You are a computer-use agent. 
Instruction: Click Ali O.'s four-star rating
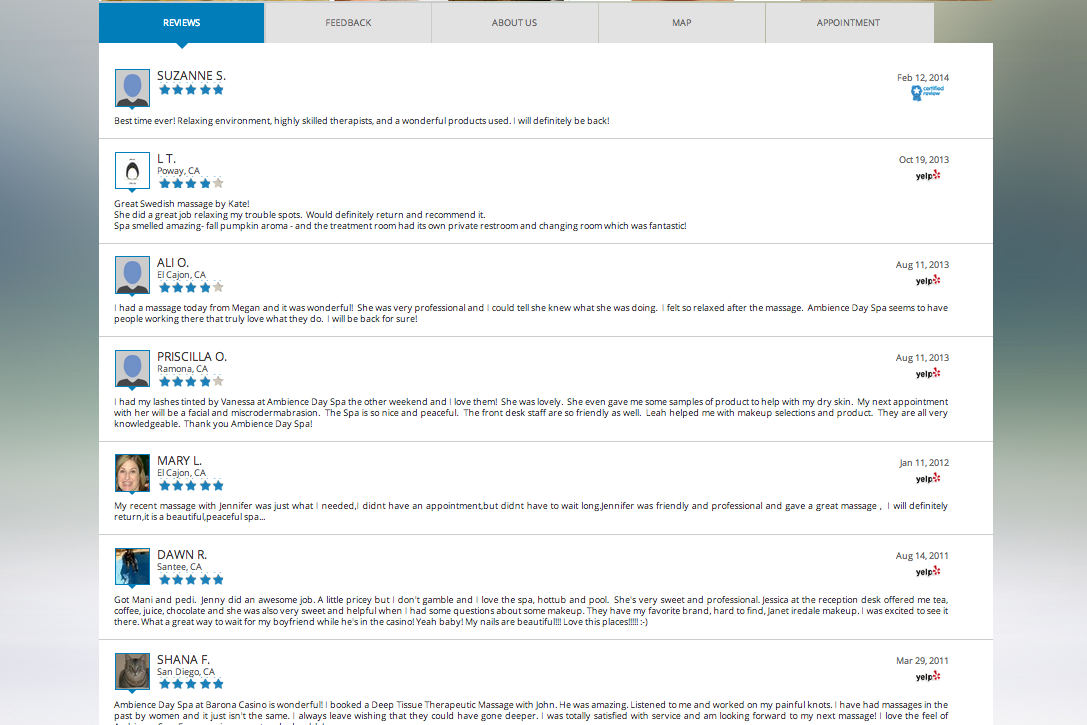[191, 288]
